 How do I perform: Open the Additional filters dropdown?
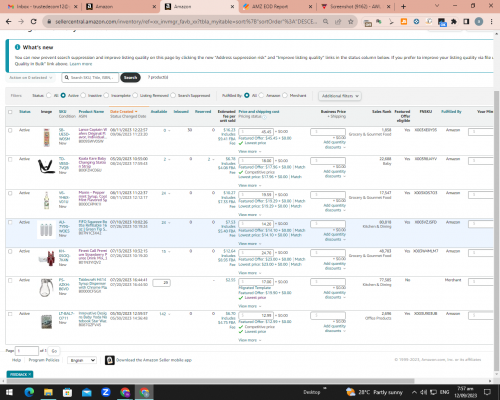click(x=340, y=96)
